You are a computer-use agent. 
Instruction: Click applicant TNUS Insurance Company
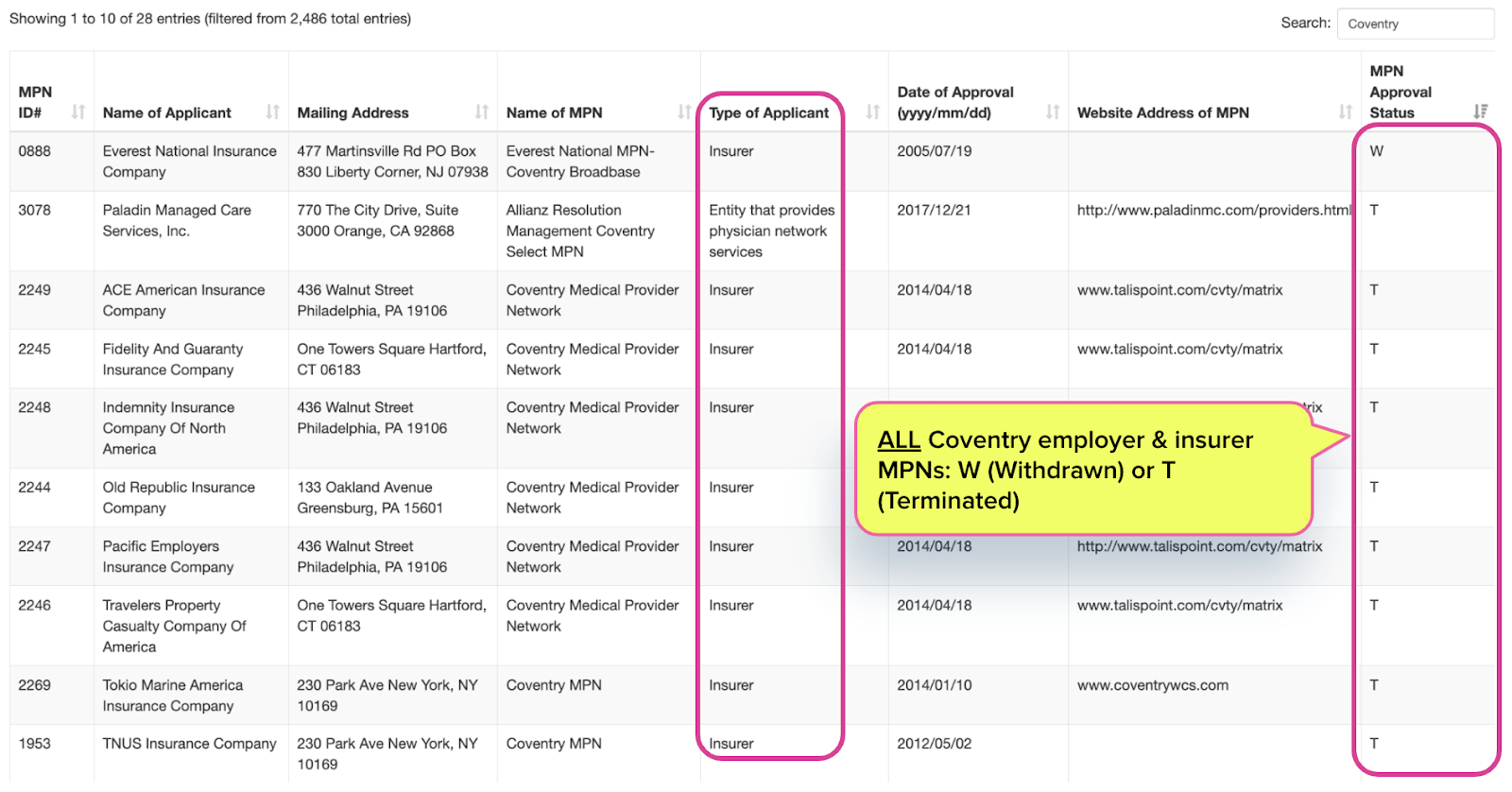190,744
